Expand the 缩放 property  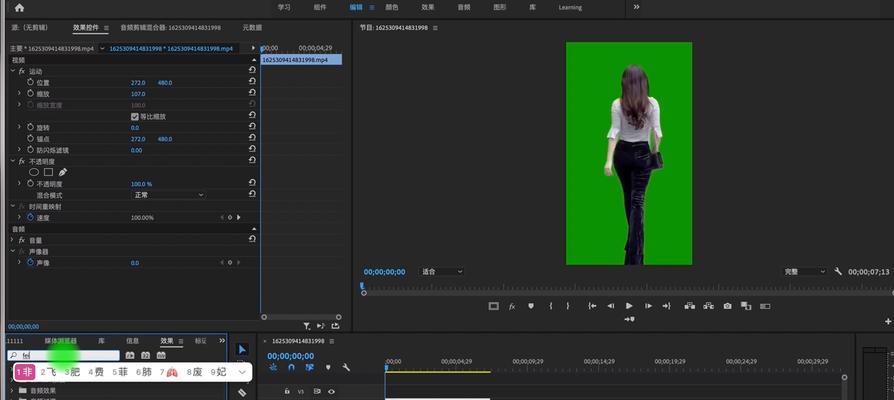pos(19,93)
